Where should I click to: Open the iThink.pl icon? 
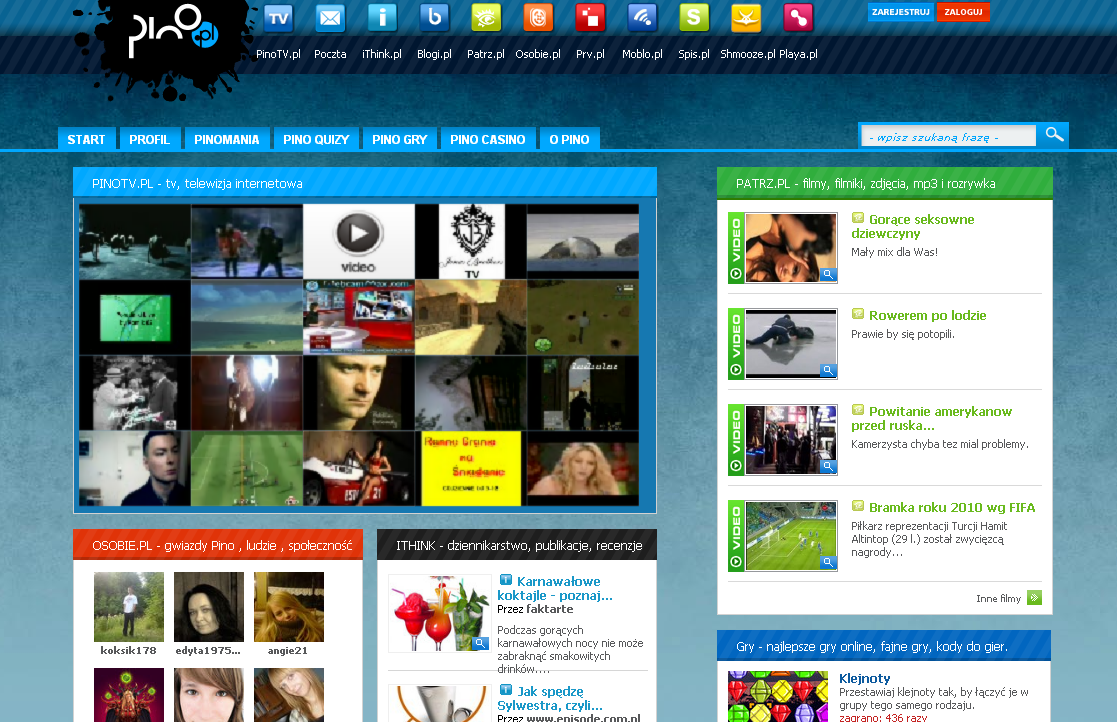pos(383,18)
